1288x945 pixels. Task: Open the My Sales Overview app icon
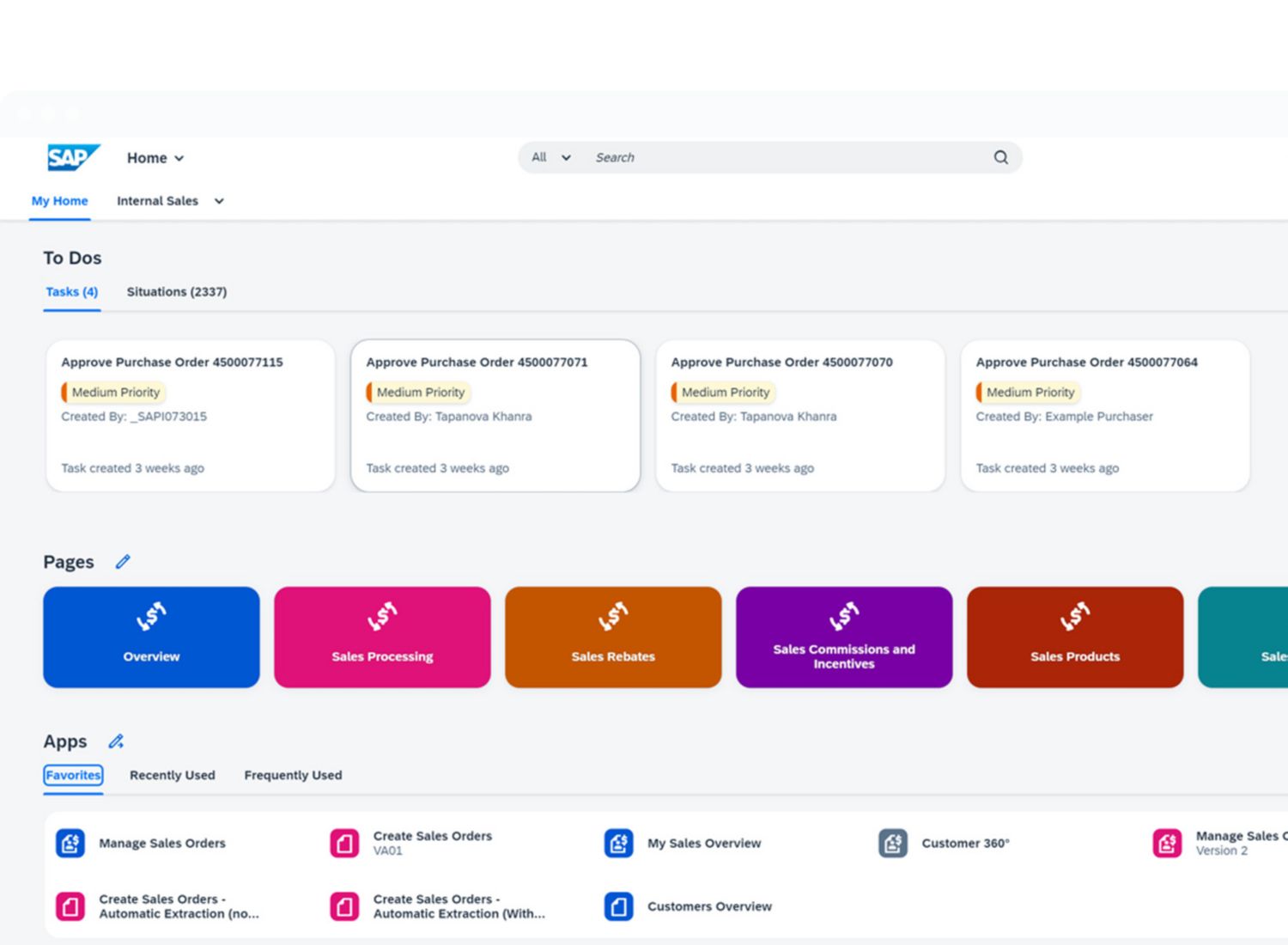tap(618, 844)
